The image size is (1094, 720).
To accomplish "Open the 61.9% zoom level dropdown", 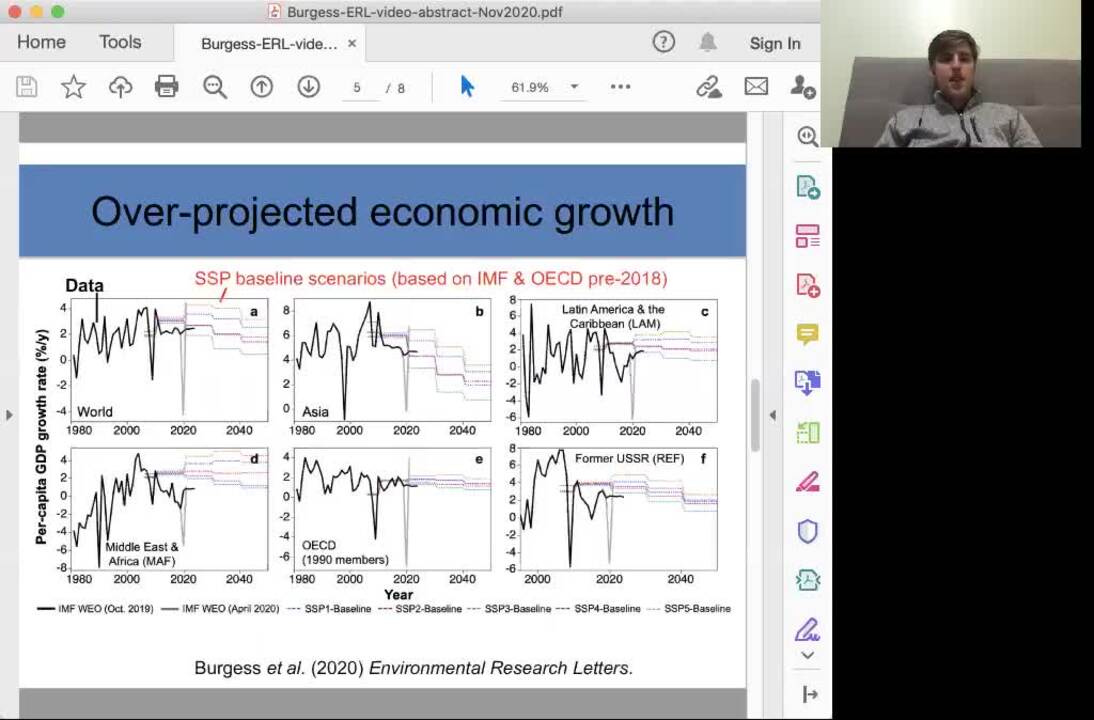I will coord(574,87).
